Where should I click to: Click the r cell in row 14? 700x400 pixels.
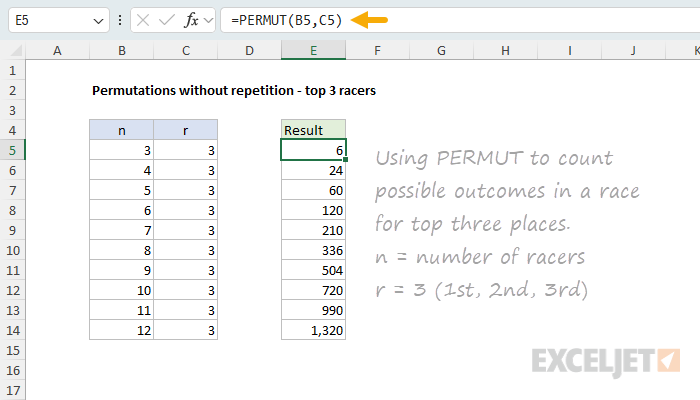click(x=186, y=330)
